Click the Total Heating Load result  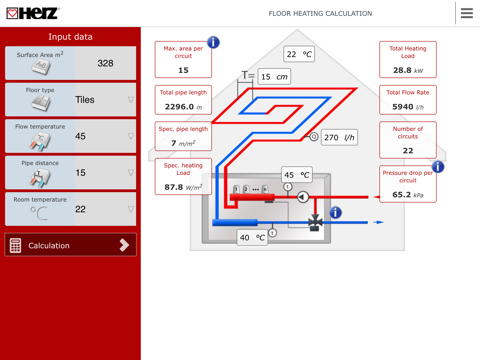point(408,59)
